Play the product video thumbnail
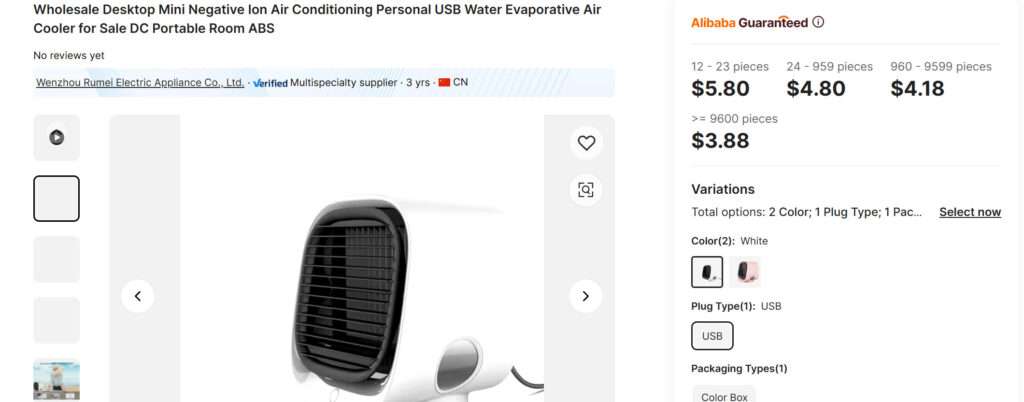 (x=57, y=138)
